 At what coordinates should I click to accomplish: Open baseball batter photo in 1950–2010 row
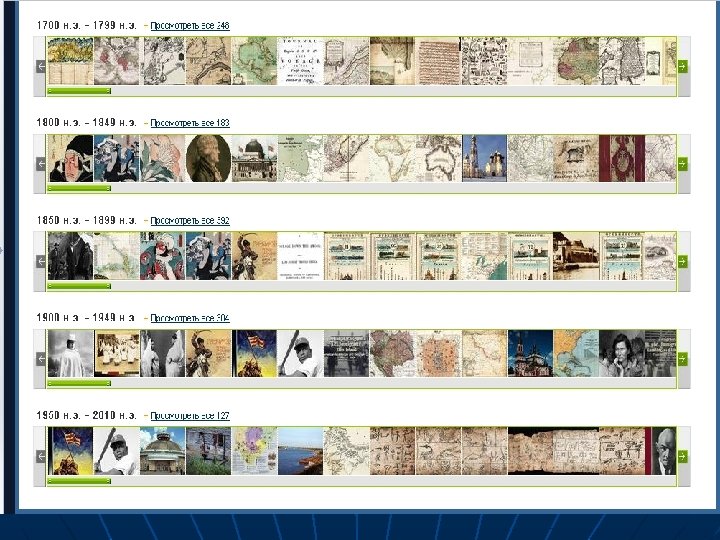tap(116, 451)
